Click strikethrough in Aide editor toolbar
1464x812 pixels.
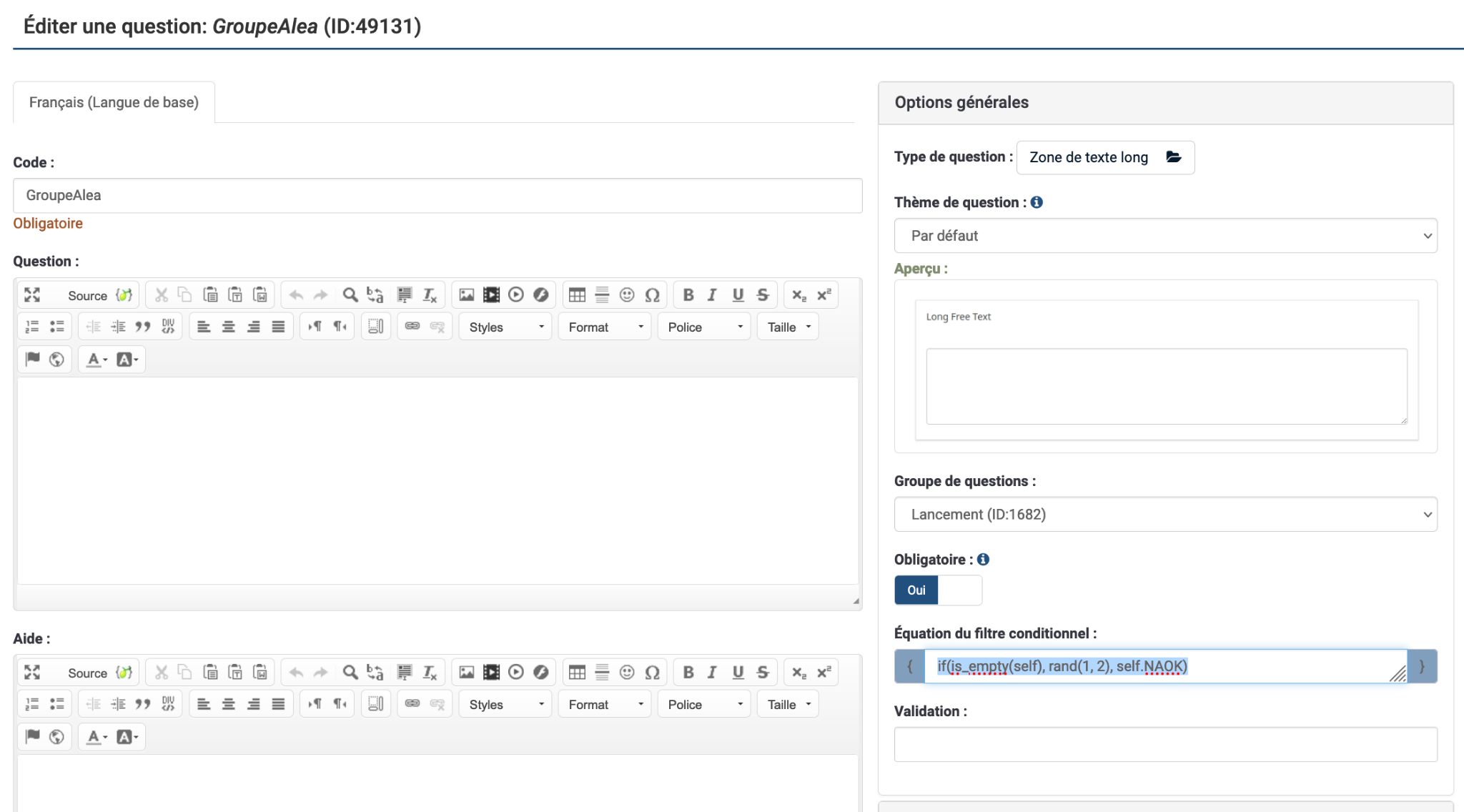763,673
